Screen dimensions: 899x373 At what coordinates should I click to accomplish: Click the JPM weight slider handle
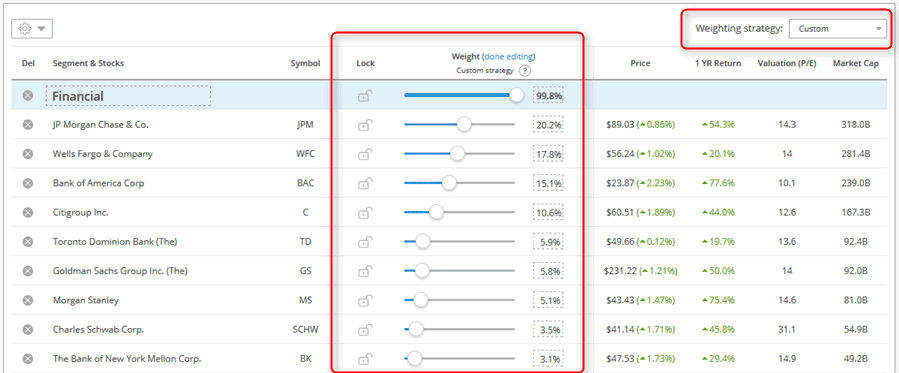463,124
